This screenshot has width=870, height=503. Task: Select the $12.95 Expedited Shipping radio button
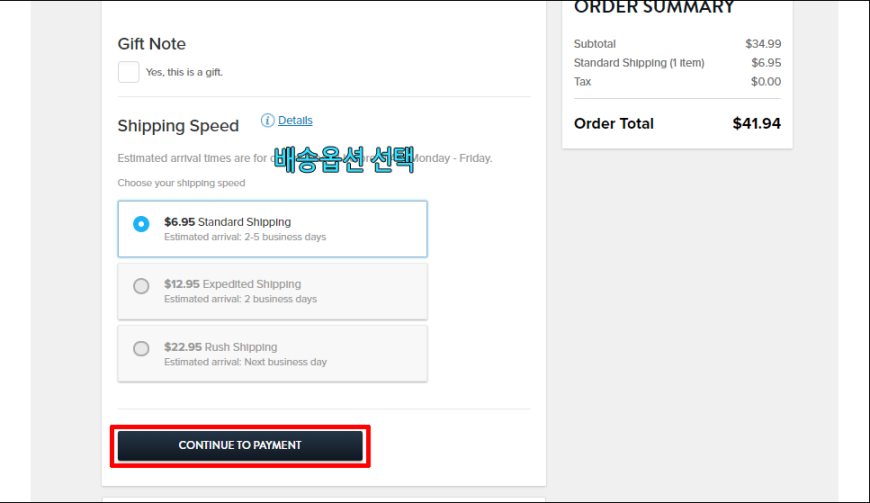coord(141,286)
